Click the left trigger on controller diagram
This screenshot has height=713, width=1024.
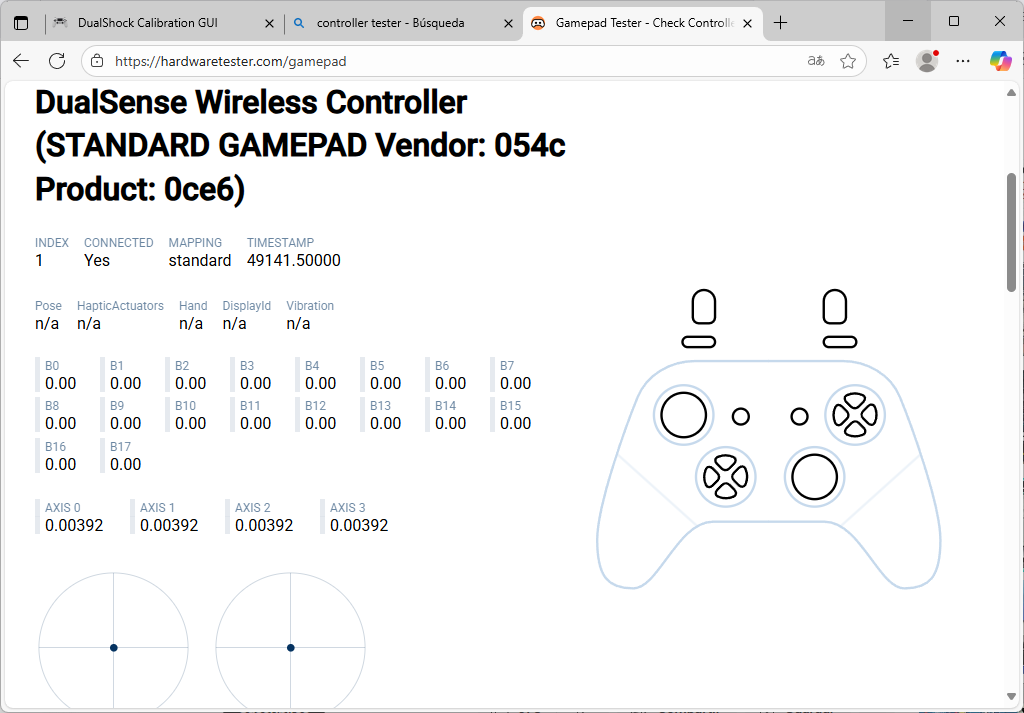[703, 307]
